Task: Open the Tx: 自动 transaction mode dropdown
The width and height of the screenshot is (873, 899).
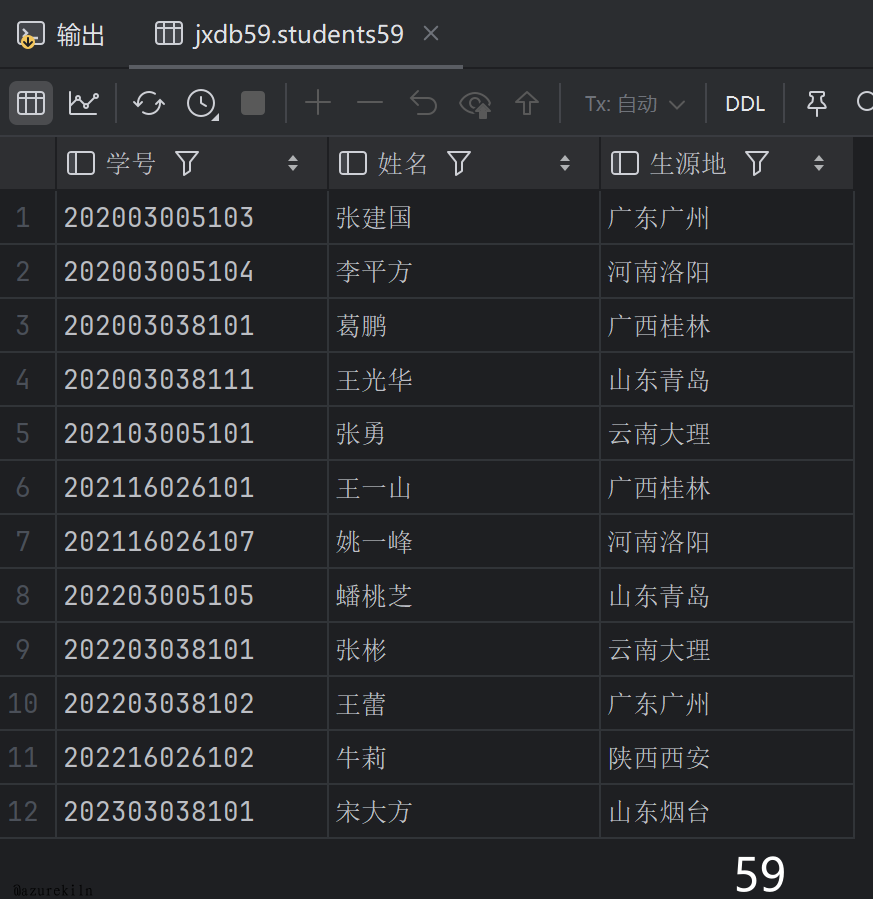Action: (x=635, y=104)
